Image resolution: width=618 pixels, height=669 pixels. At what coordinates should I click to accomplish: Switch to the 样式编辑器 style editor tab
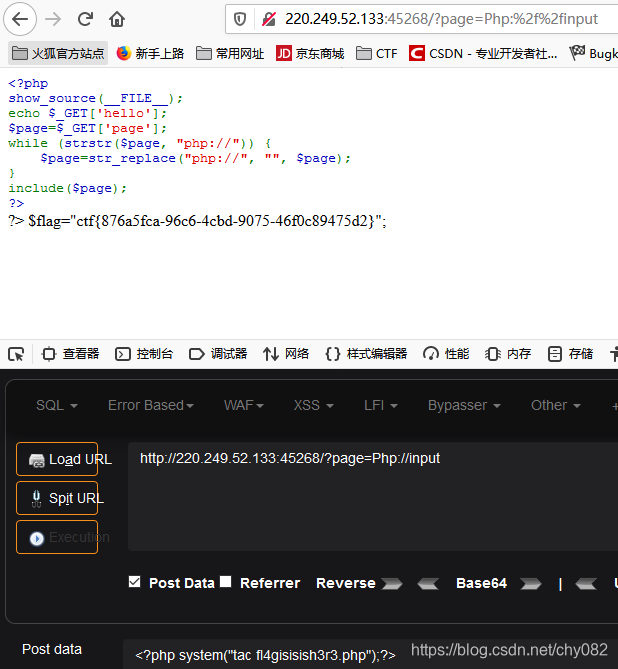366,354
